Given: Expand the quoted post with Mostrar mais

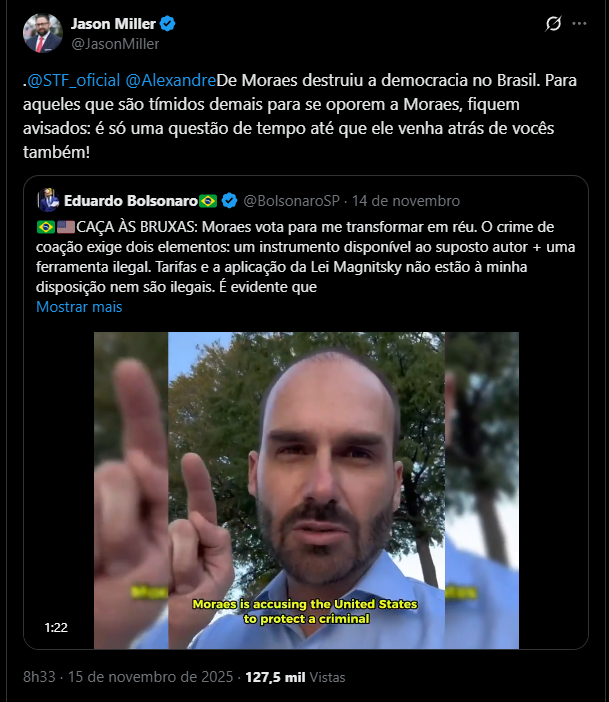Looking at the screenshot, I should point(79,307).
